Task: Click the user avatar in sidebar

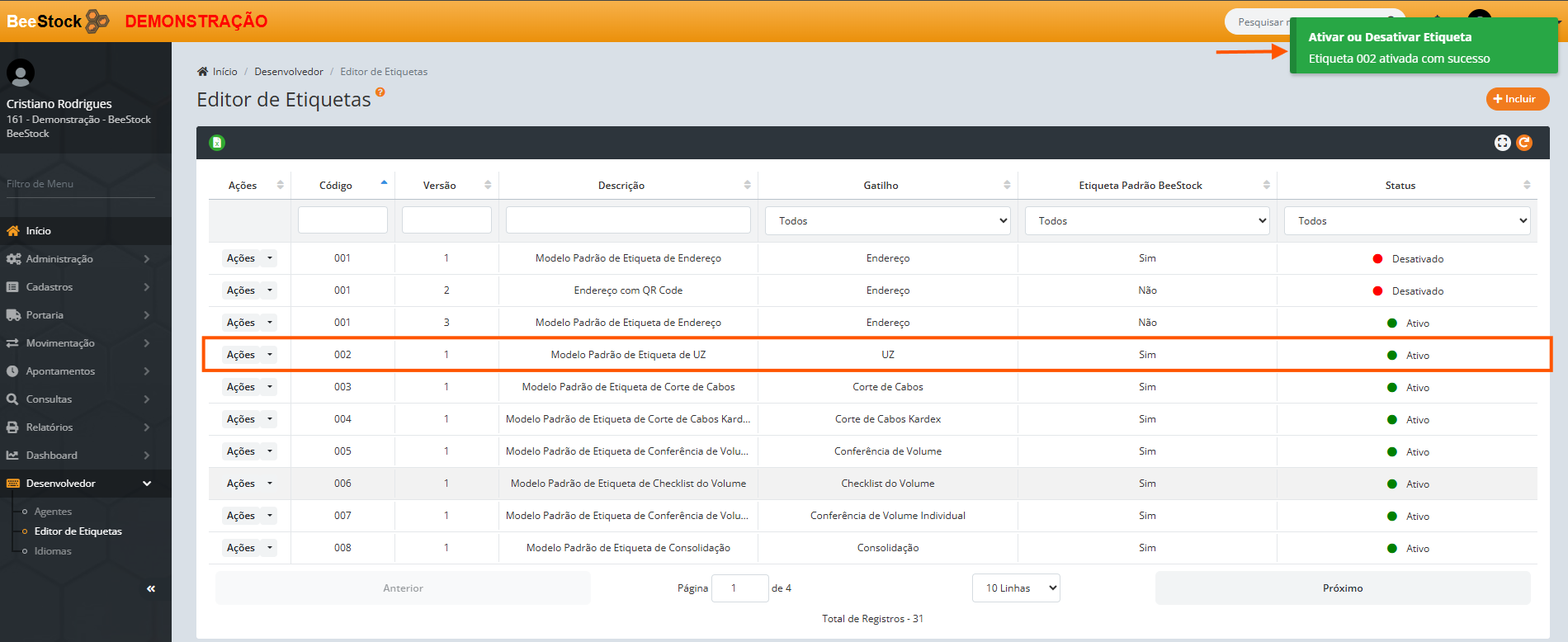Action: coord(21,73)
